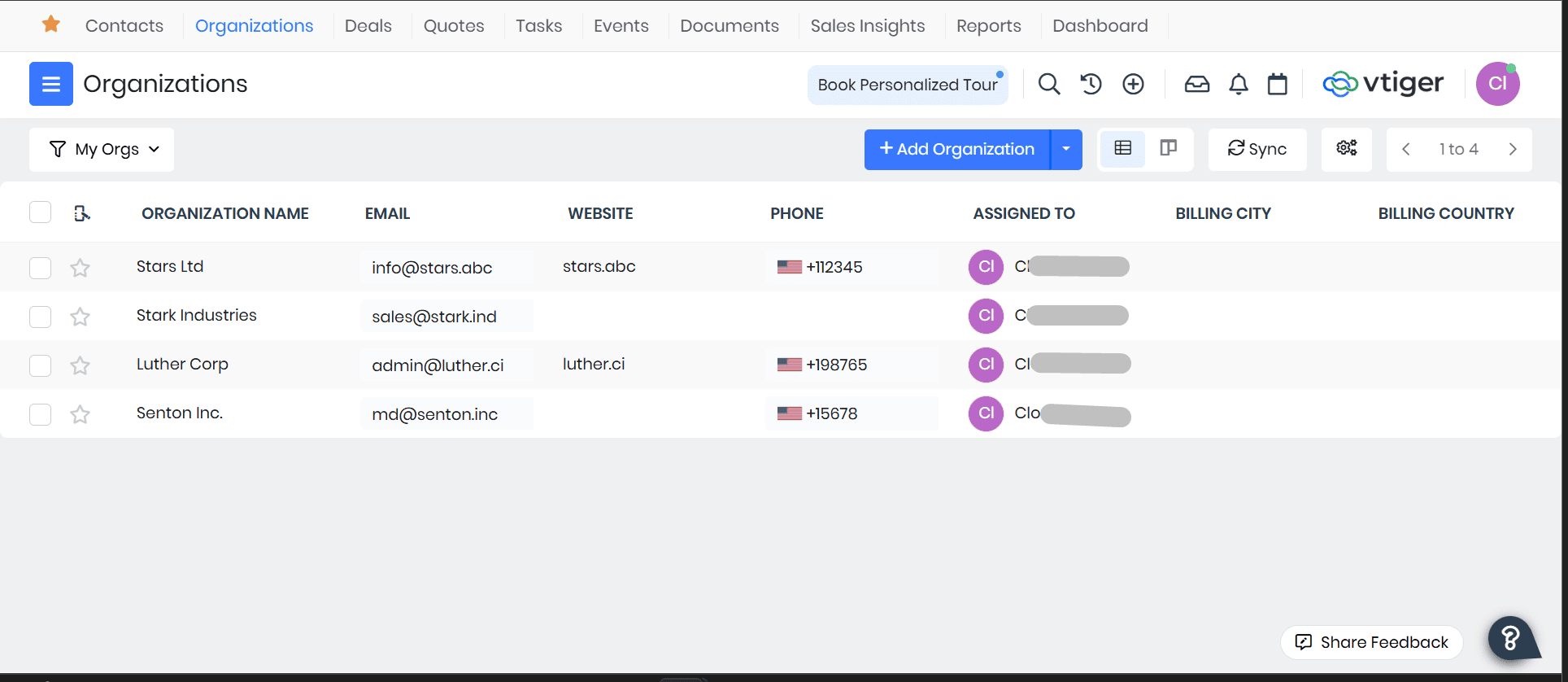Check the select-all header checkbox
This screenshot has height=682, width=1568.
[40, 212]
